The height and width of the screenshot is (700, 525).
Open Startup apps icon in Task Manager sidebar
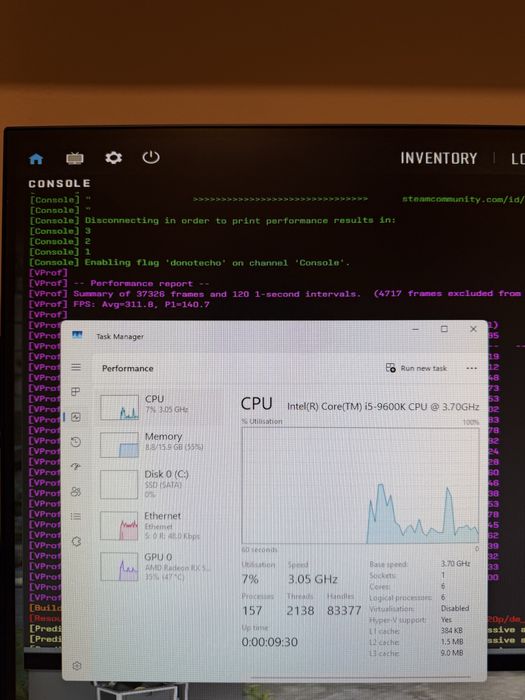click(x=76, y=467)
